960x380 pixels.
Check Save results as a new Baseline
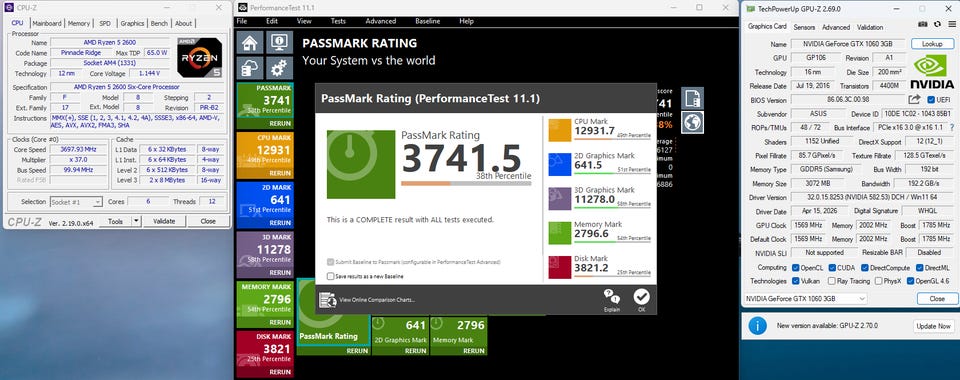[x=331, y=276]
